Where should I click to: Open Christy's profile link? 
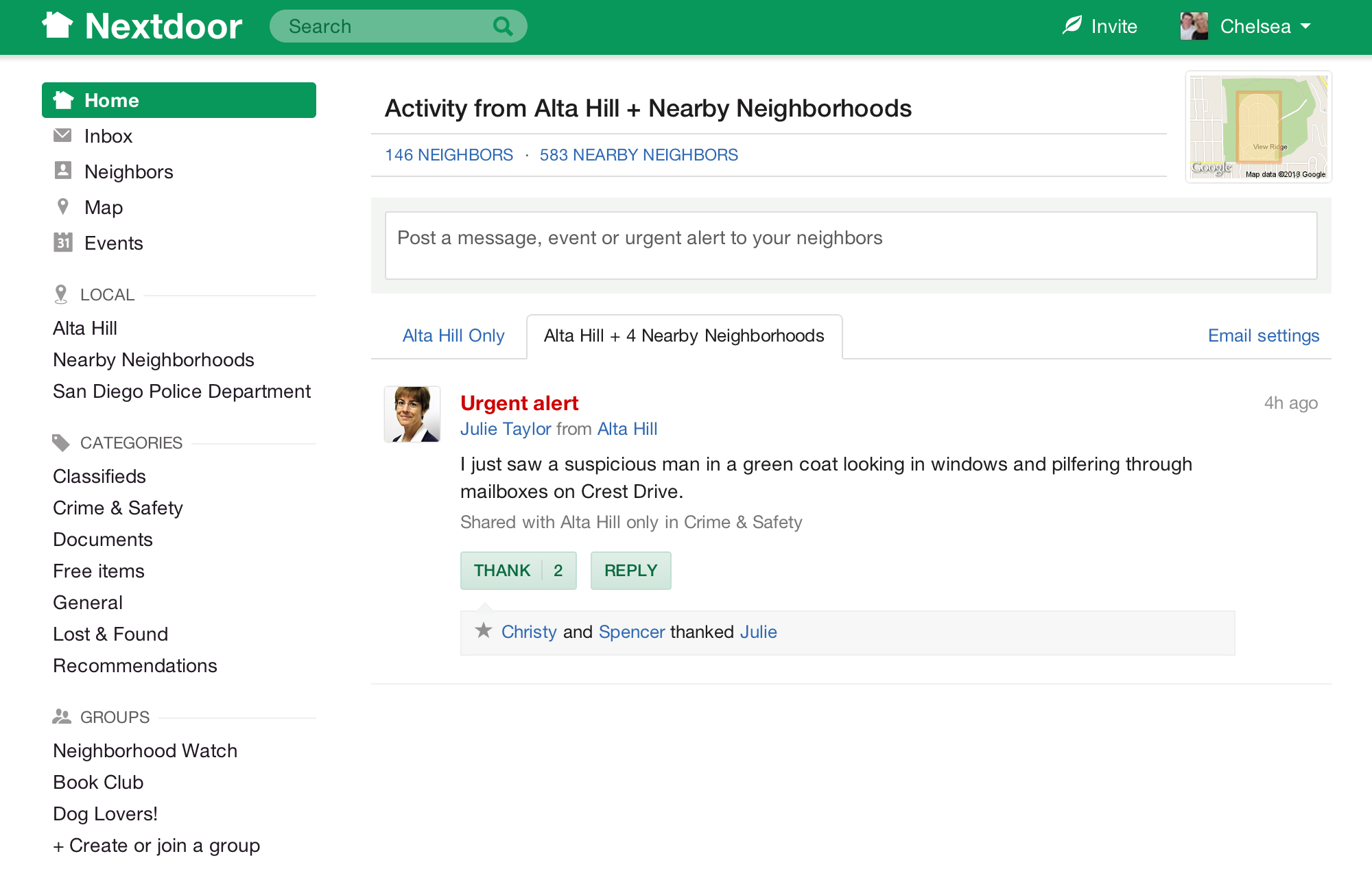tap(529, 632)
